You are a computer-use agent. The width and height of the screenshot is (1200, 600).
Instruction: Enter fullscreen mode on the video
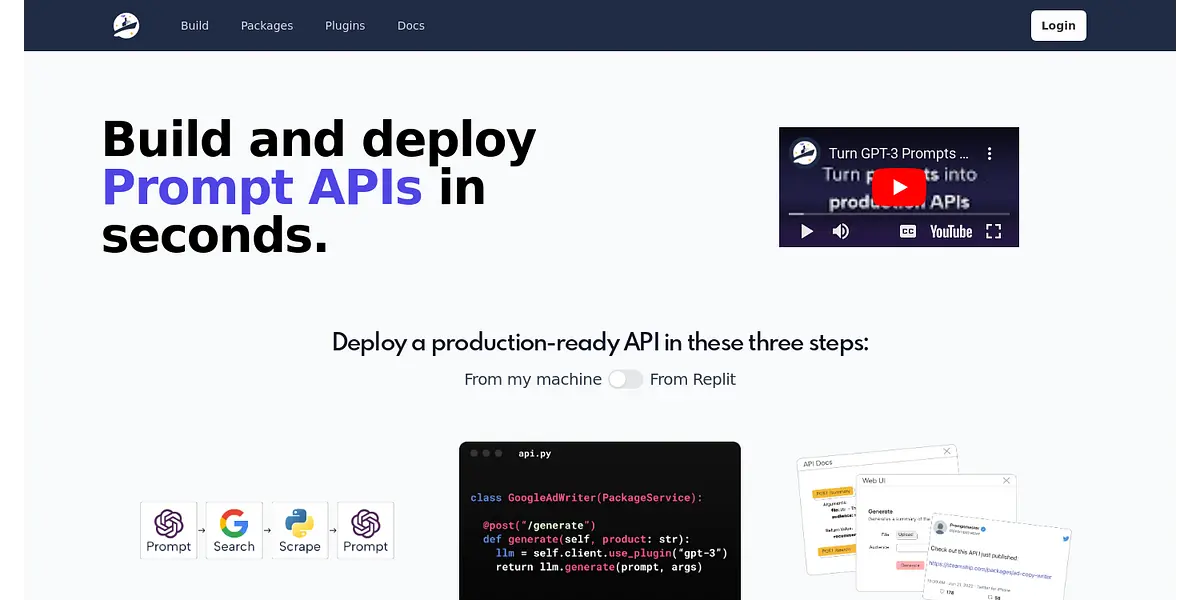pyautogui.click(x=993, y=231)
